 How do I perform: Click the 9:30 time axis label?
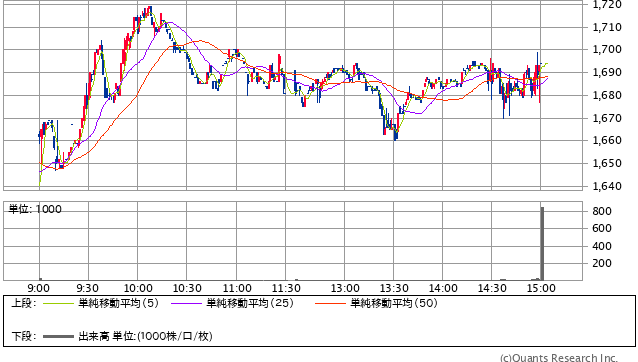point(87,288)
